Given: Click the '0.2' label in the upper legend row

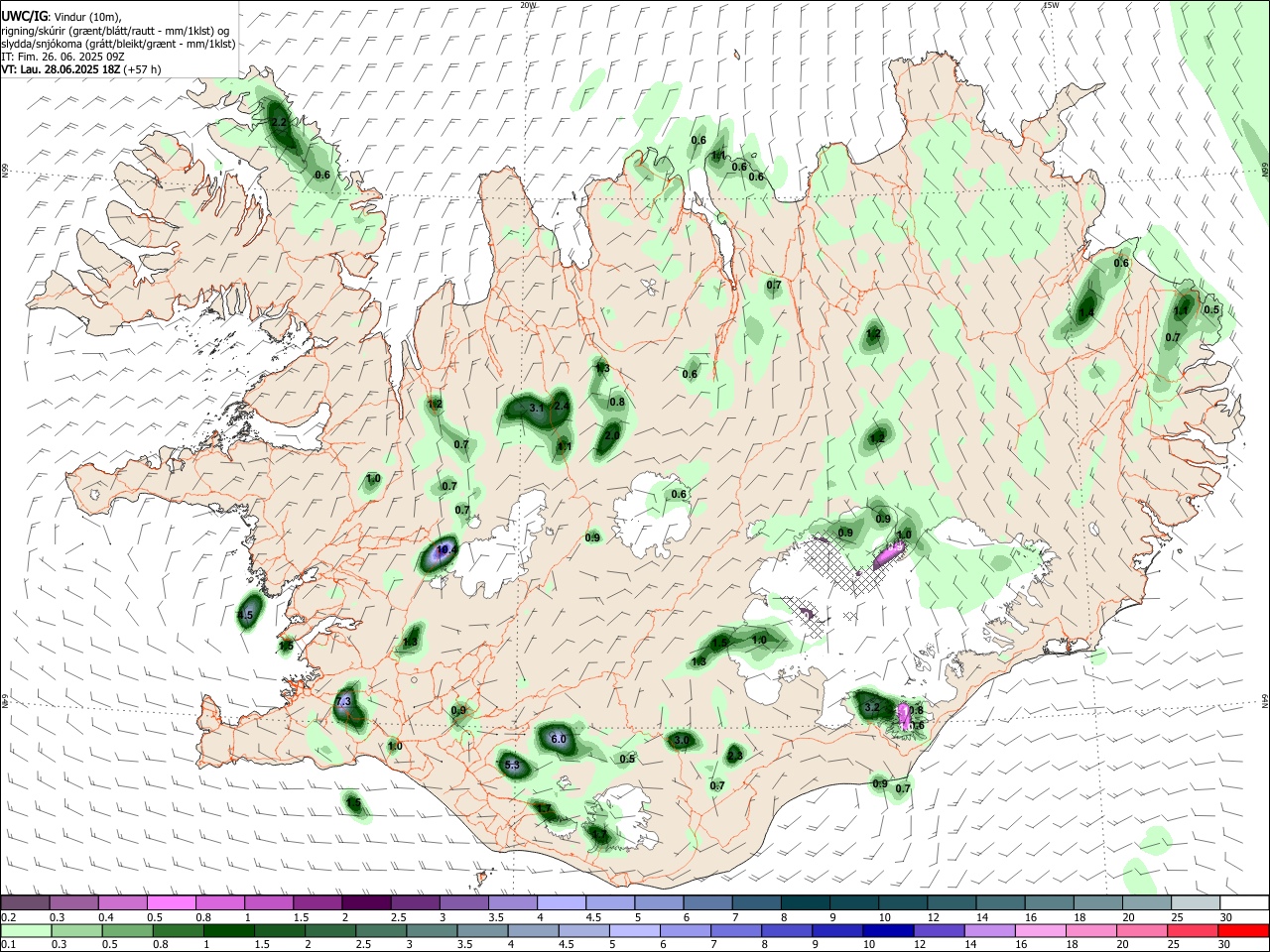Looking at the screenshot, I should [x=9, y=917].
